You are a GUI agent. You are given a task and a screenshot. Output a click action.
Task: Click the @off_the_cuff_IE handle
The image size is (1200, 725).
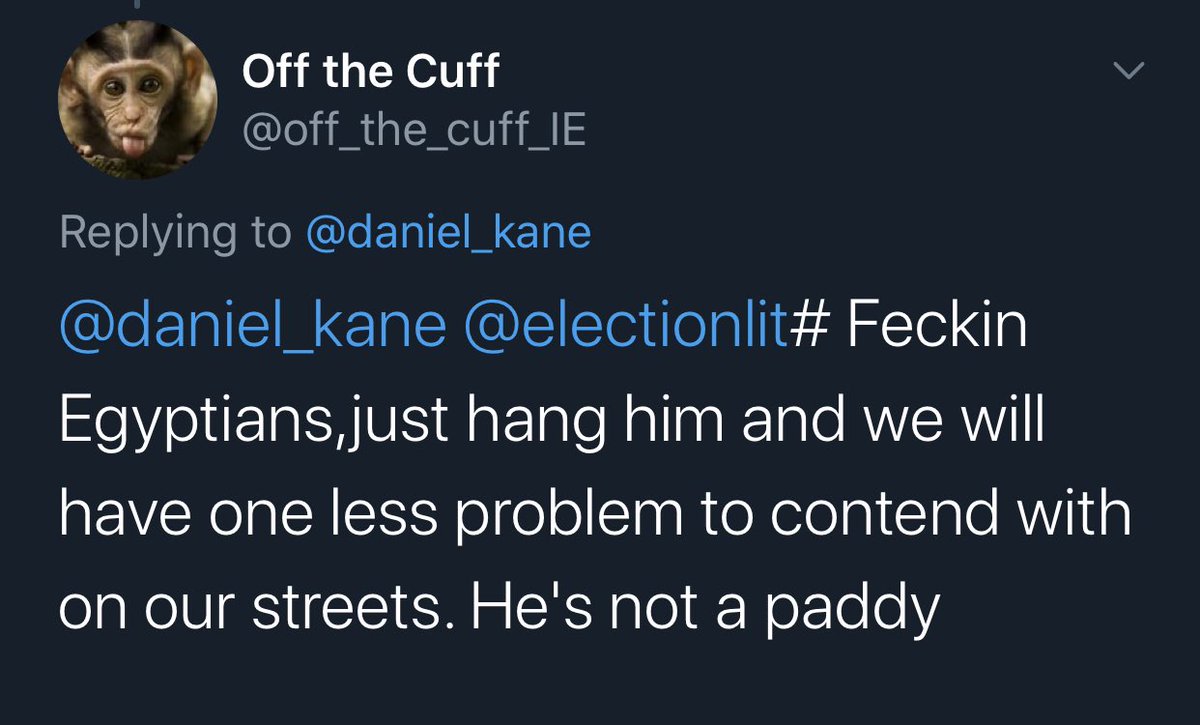point(414,130)
